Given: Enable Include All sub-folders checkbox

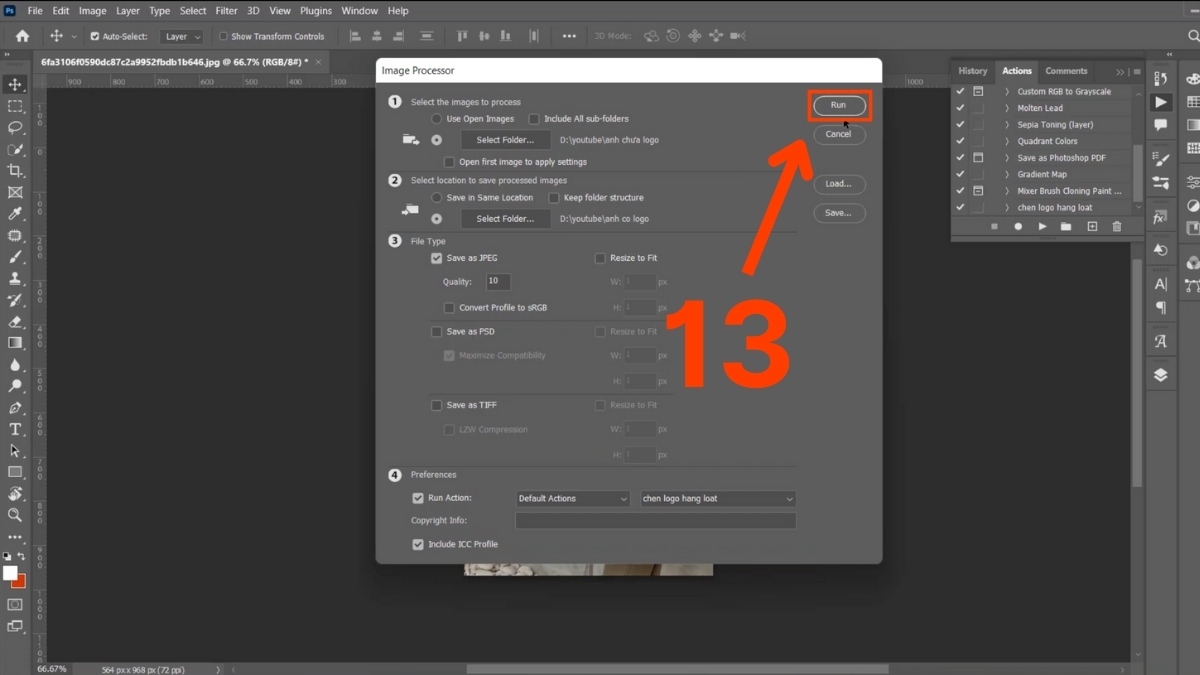Looking at the screenshot, I should (534, 119).
